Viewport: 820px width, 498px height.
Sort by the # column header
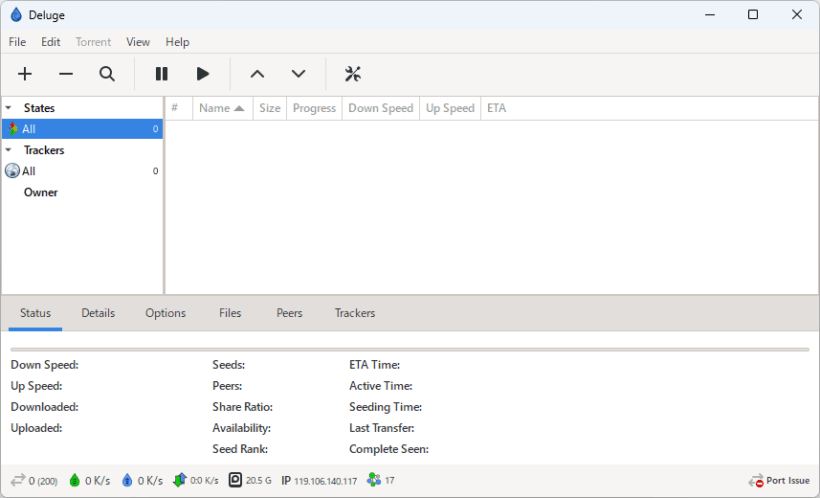[x=179, y=108]
